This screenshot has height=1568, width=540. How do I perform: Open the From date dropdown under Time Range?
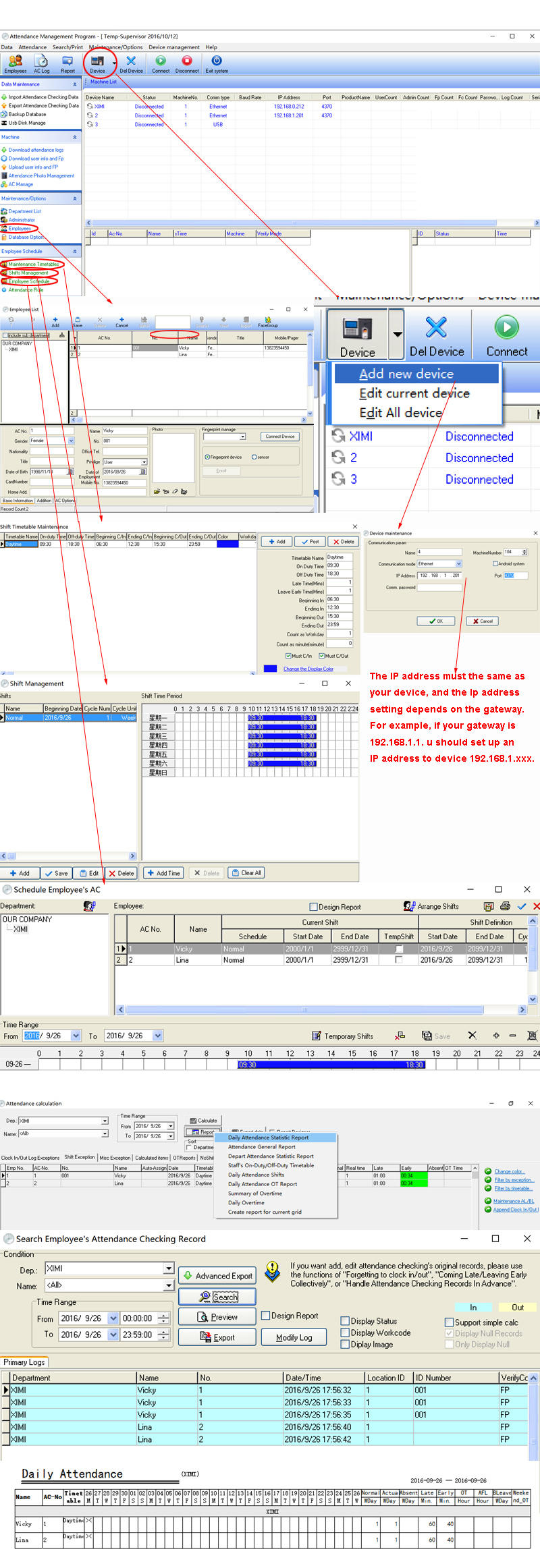[x=113, y=1318]
